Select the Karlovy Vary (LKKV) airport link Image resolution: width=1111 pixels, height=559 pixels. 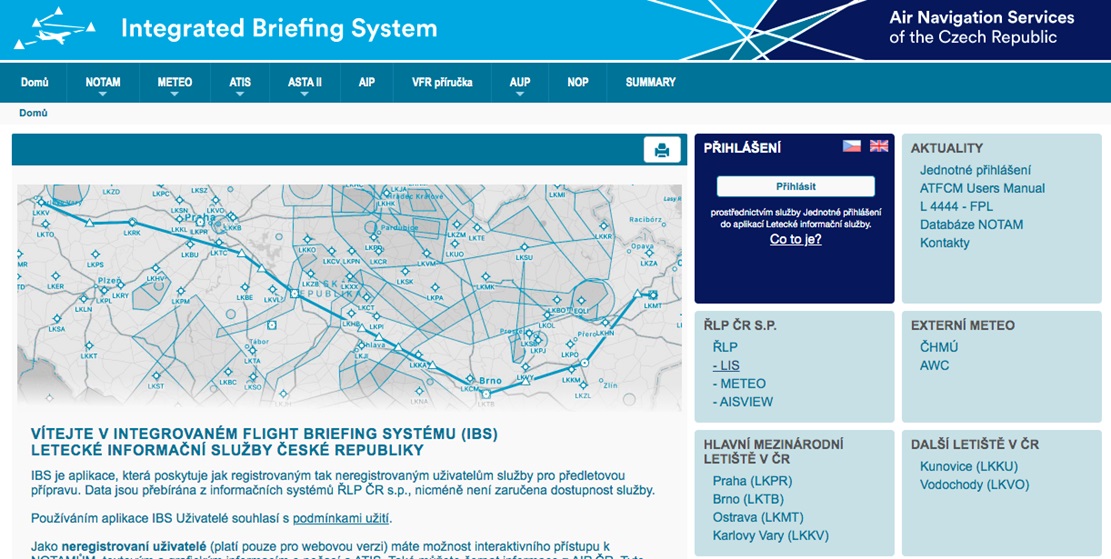click(x=771, y=536)
